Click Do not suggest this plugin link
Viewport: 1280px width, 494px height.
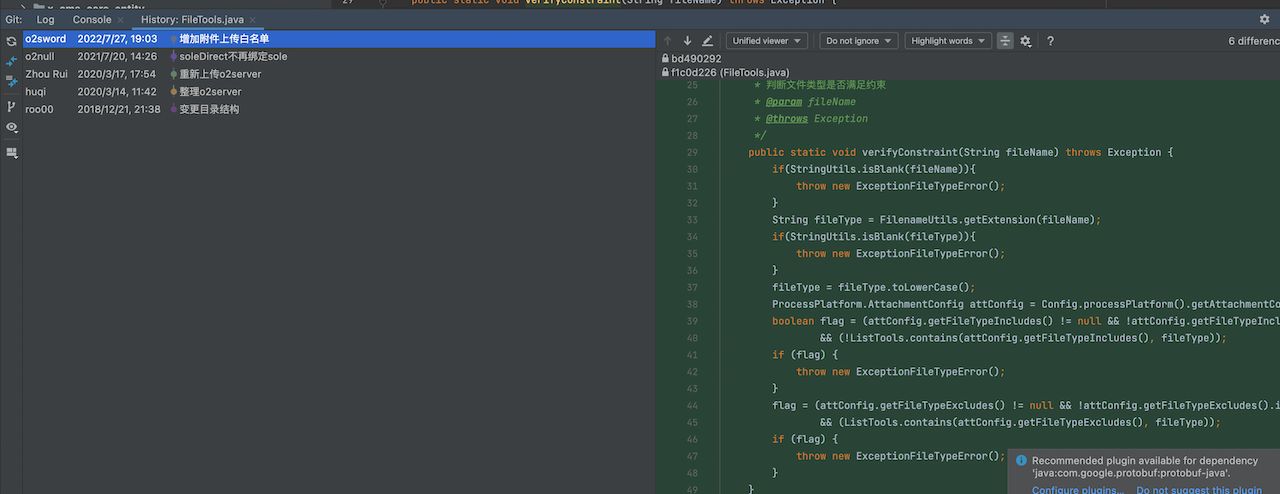pyautogui.click(x=1199, y=489)
